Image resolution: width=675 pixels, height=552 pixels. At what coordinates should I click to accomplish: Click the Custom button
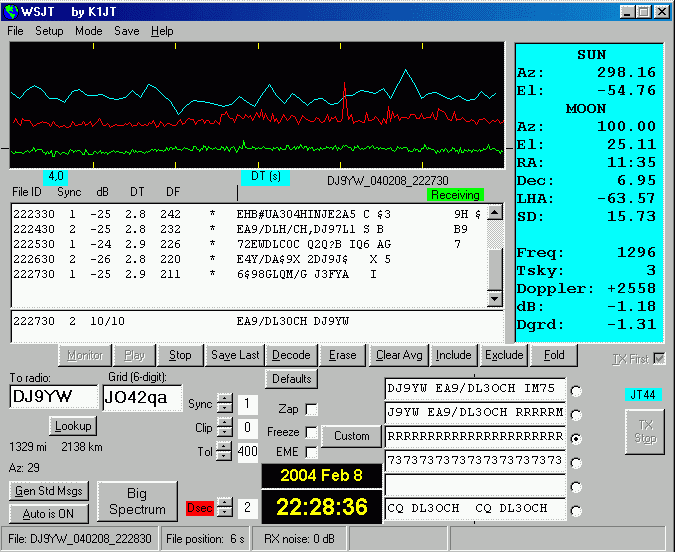(x=352, y=436)
